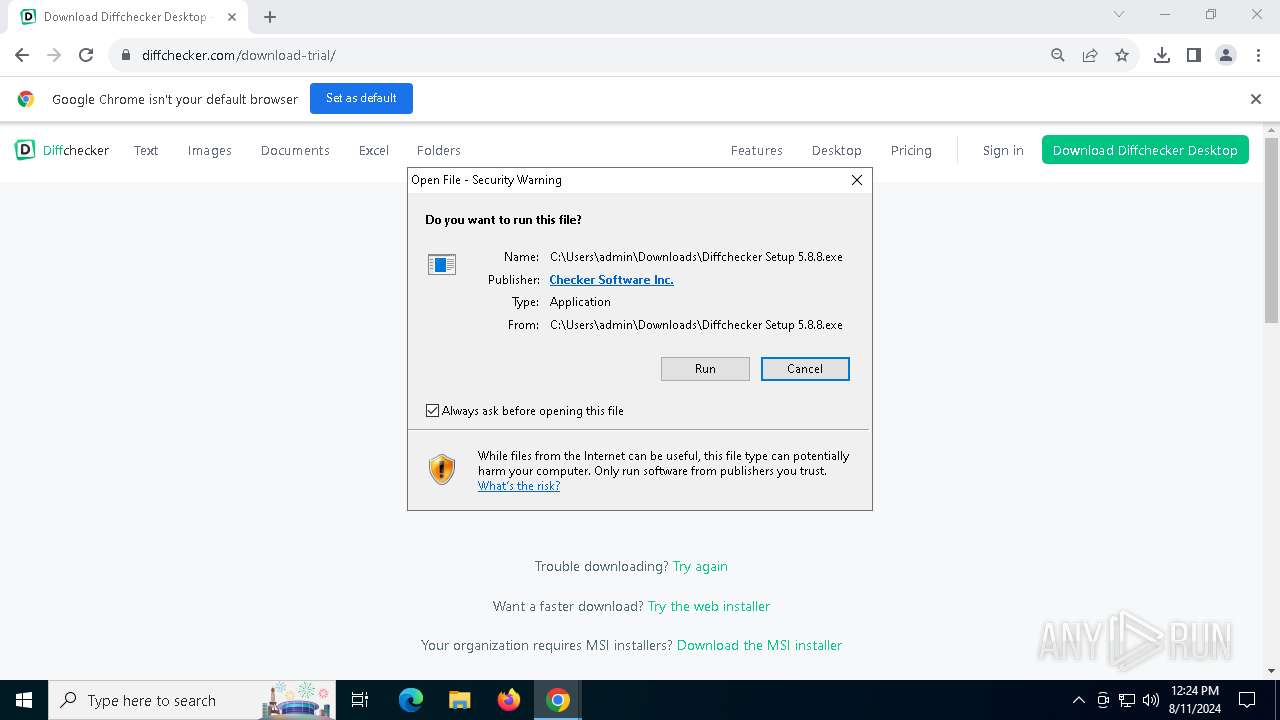
Task: Click Set as default button
Action: point(361,98)
